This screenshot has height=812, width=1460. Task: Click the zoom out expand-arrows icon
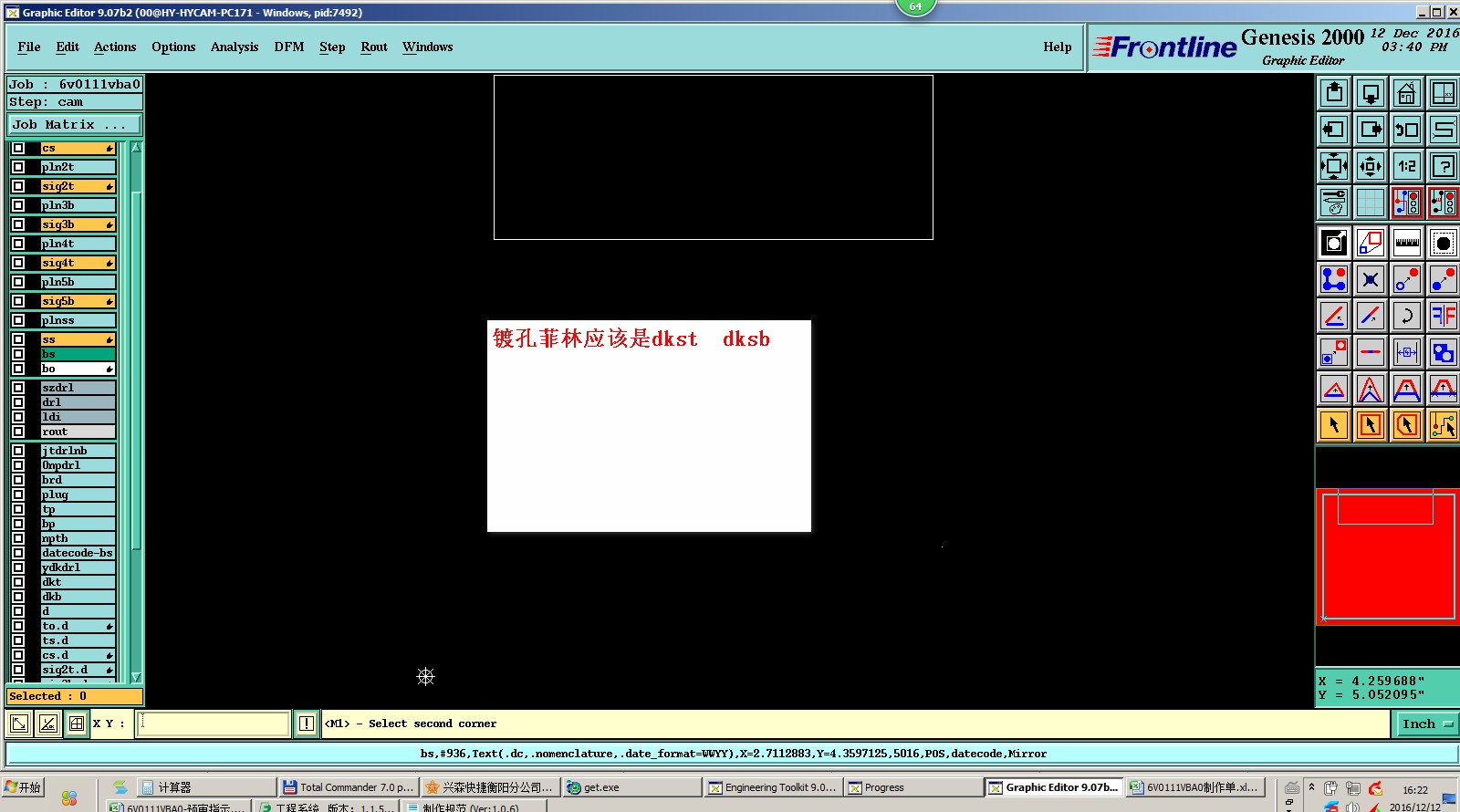1334,166
